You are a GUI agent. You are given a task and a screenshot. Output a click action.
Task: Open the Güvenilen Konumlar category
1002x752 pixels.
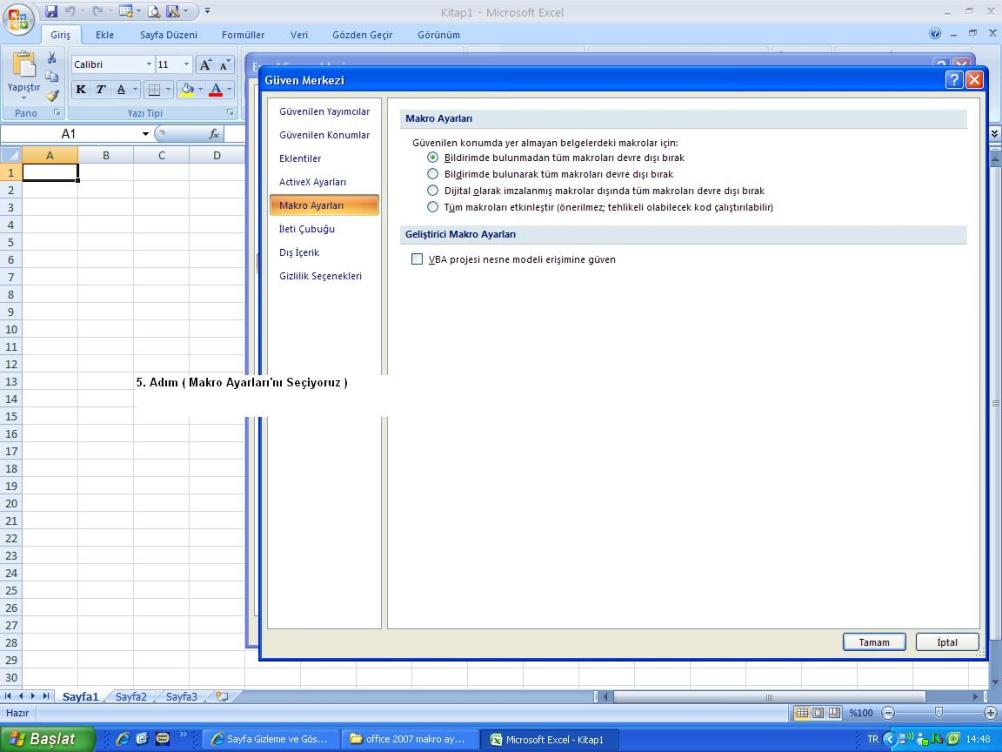(324, 135)
